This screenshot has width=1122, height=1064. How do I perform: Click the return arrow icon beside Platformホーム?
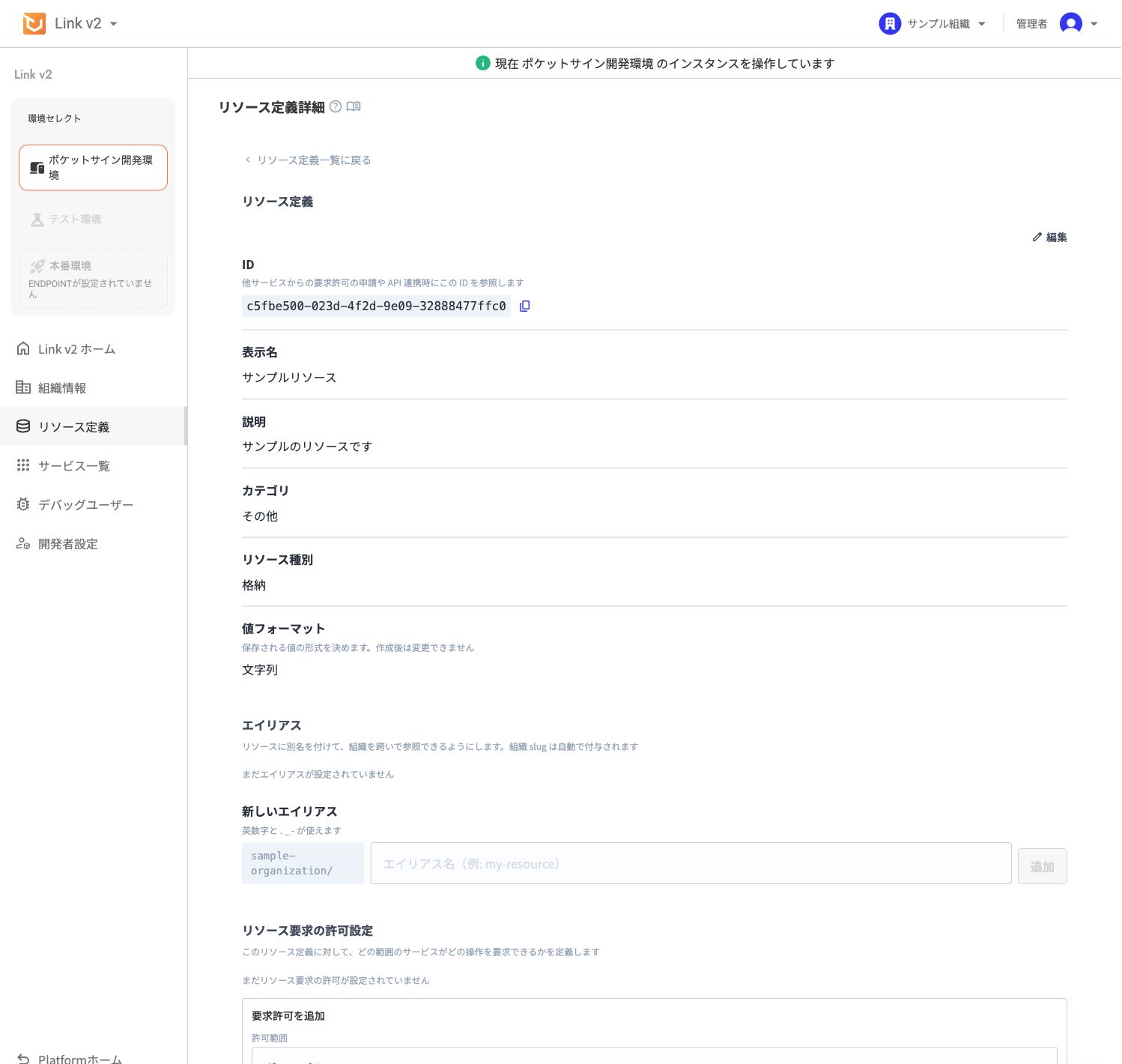[x=23, y=1059]
